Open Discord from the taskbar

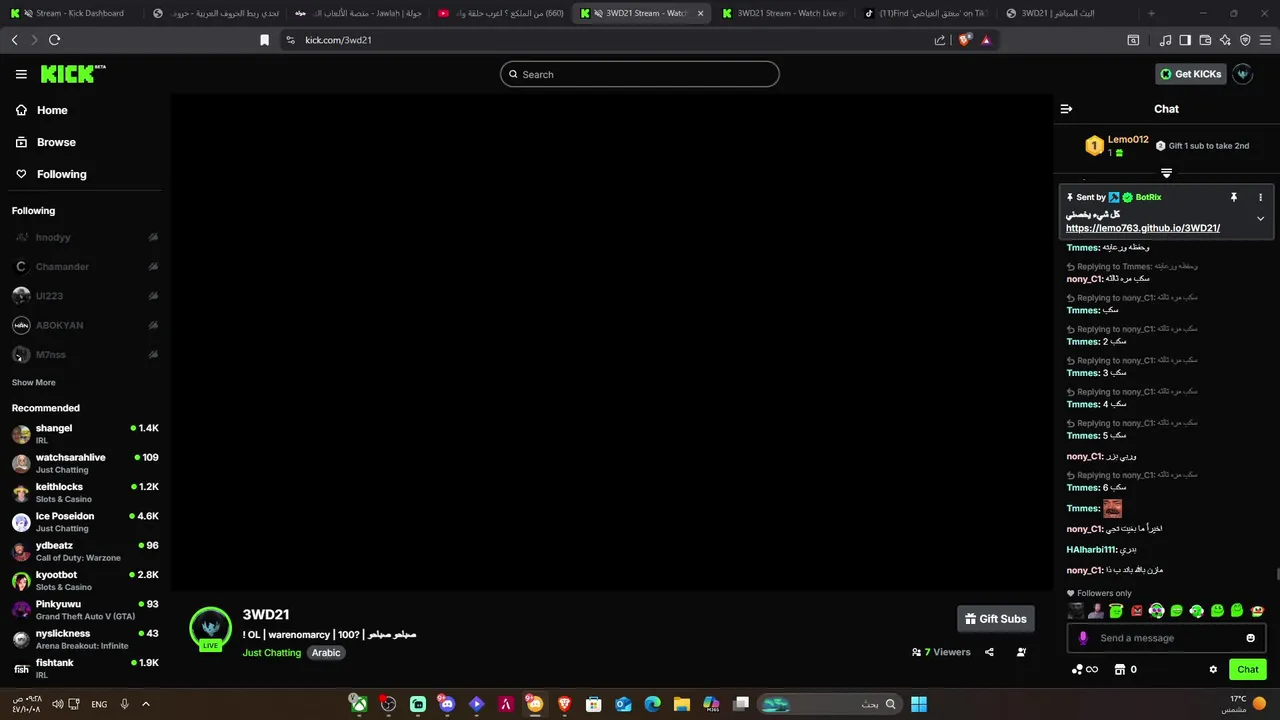[447, 704]
